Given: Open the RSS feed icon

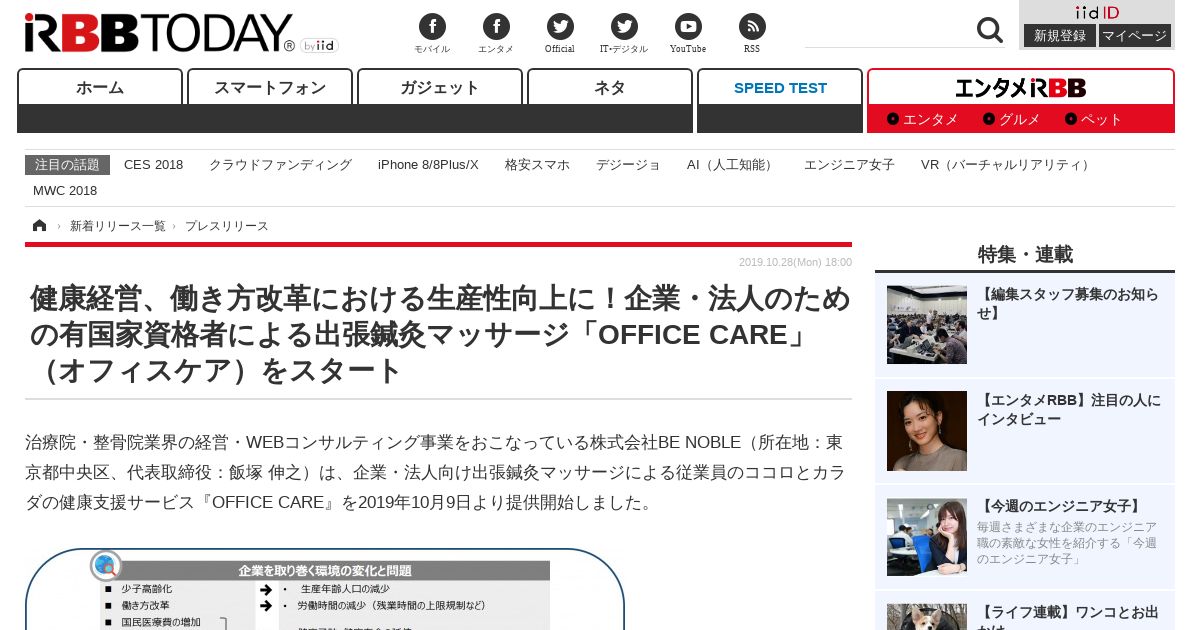Looking at the screenshot, I should coord(752,27).
